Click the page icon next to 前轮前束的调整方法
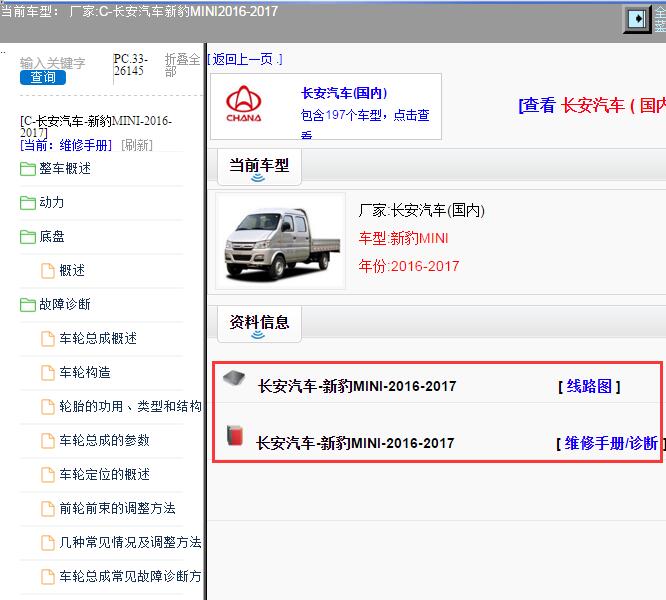The image size is (666, 600). click(48, 509)
